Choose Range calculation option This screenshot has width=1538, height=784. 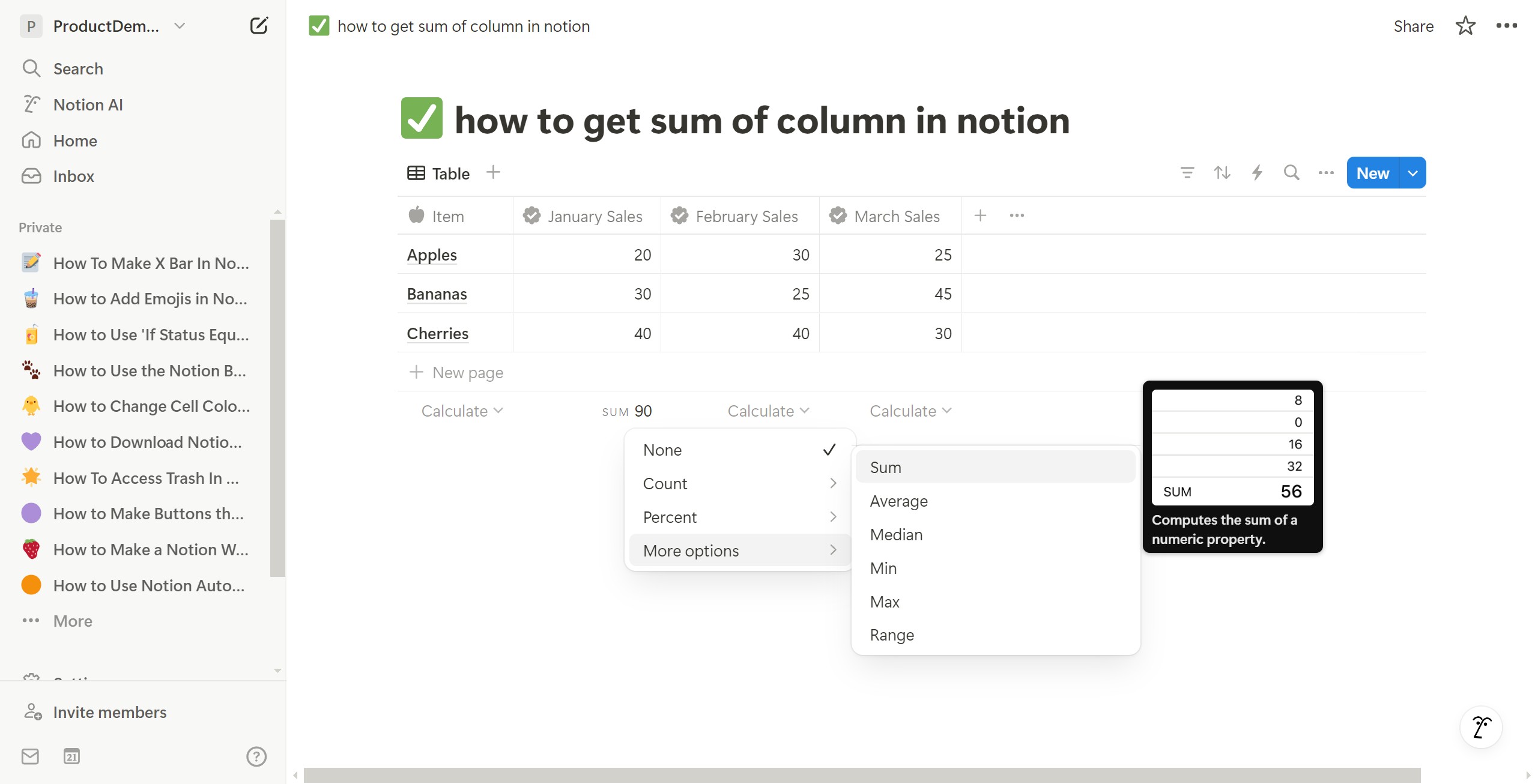pos(995,635)
